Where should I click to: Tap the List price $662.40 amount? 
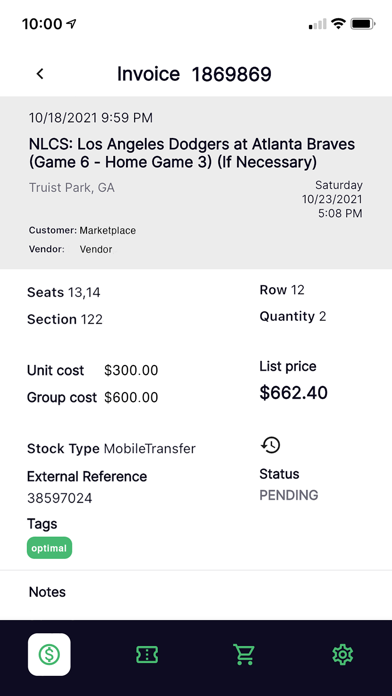(293, 393)
